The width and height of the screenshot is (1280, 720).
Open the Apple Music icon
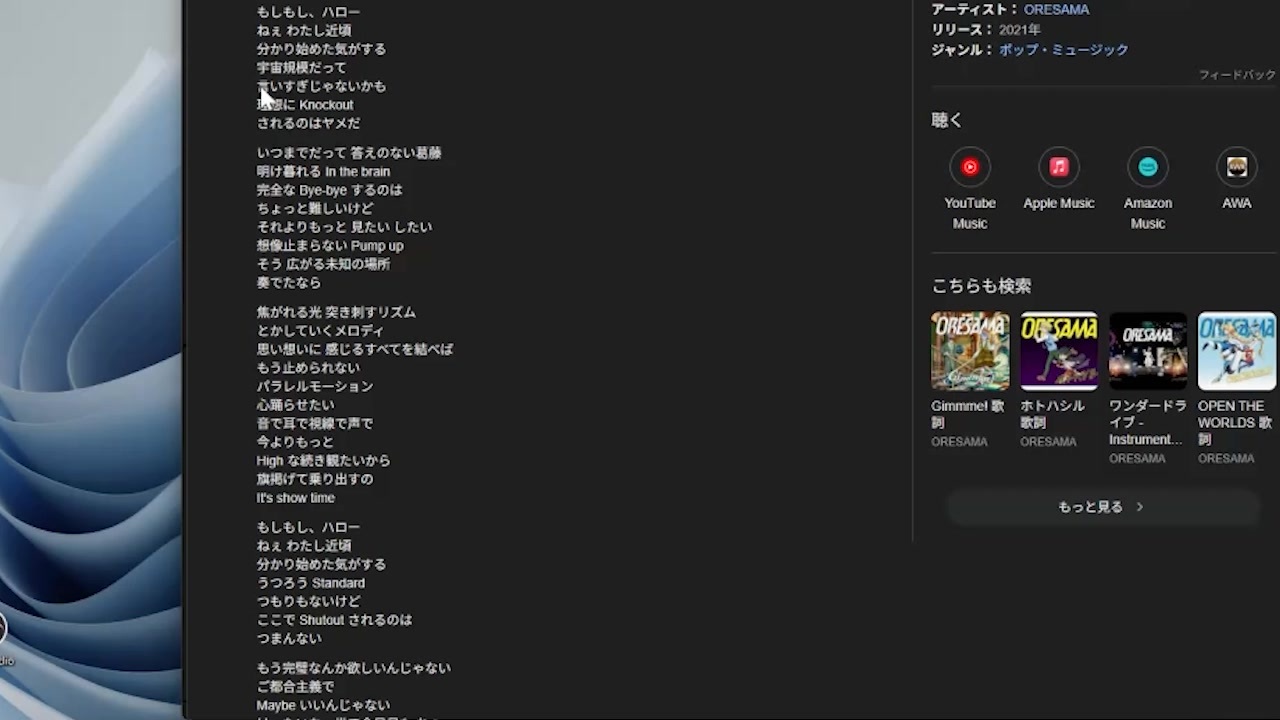(x=1059, y=167)
